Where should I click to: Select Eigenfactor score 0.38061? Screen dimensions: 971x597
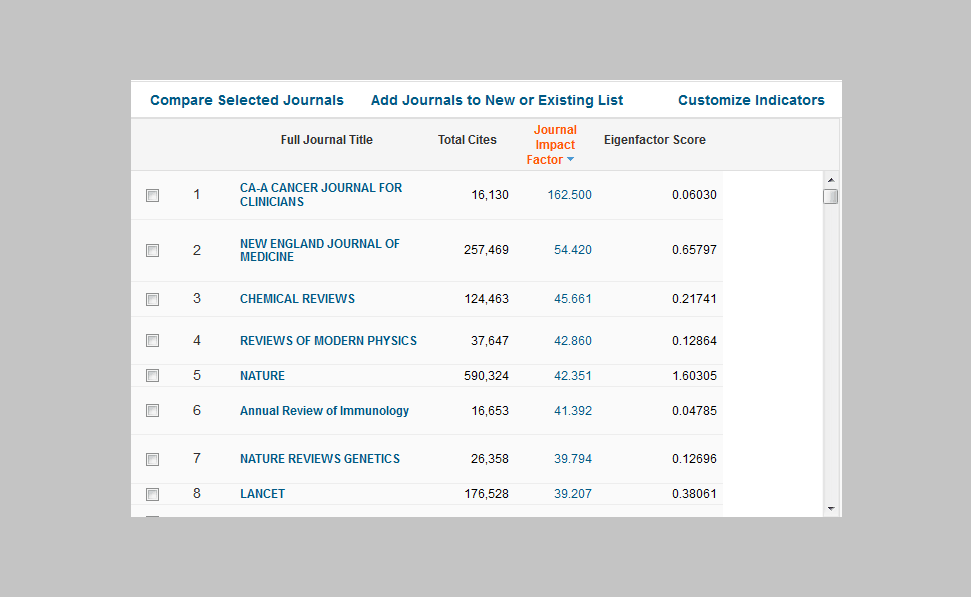[694, 494]
